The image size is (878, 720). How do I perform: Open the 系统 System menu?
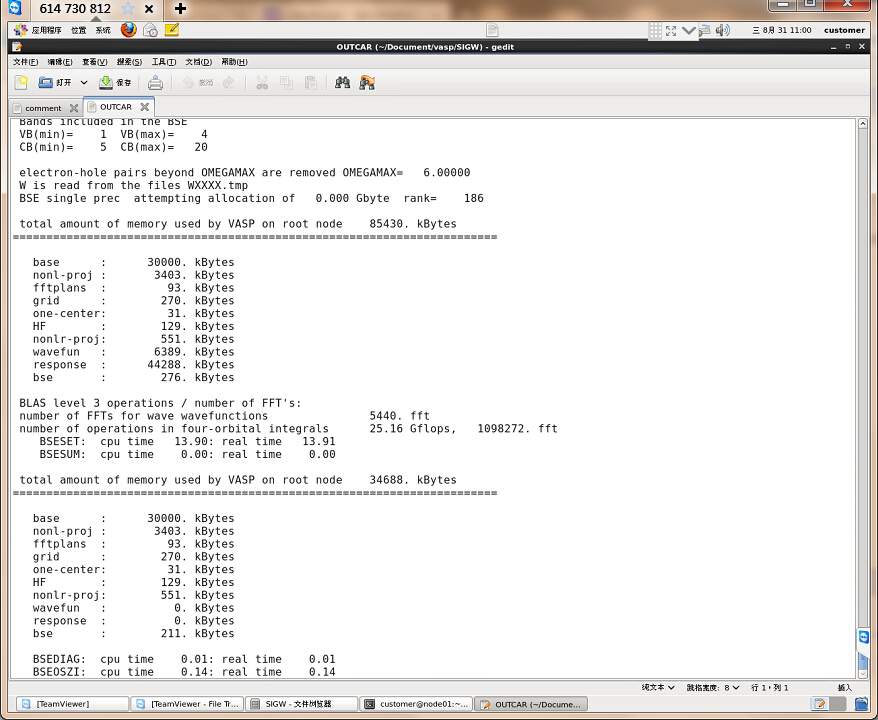coord(103,30)
